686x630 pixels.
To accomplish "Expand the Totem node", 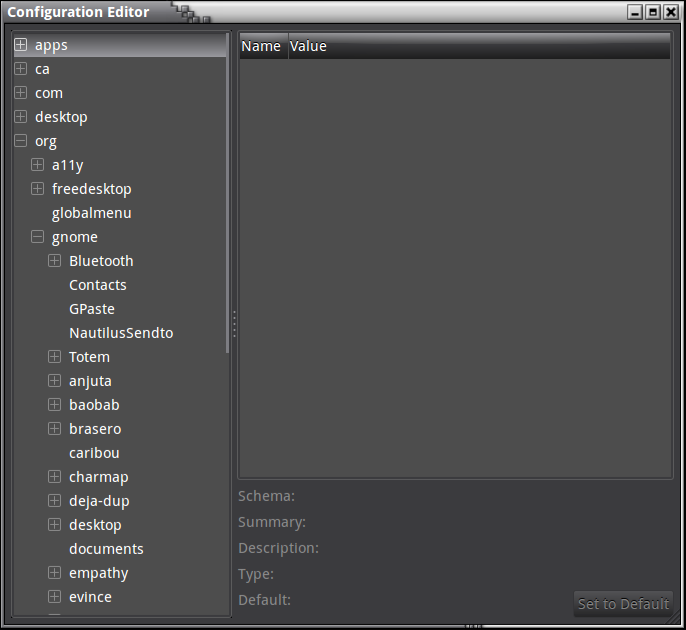I will 54,357.
